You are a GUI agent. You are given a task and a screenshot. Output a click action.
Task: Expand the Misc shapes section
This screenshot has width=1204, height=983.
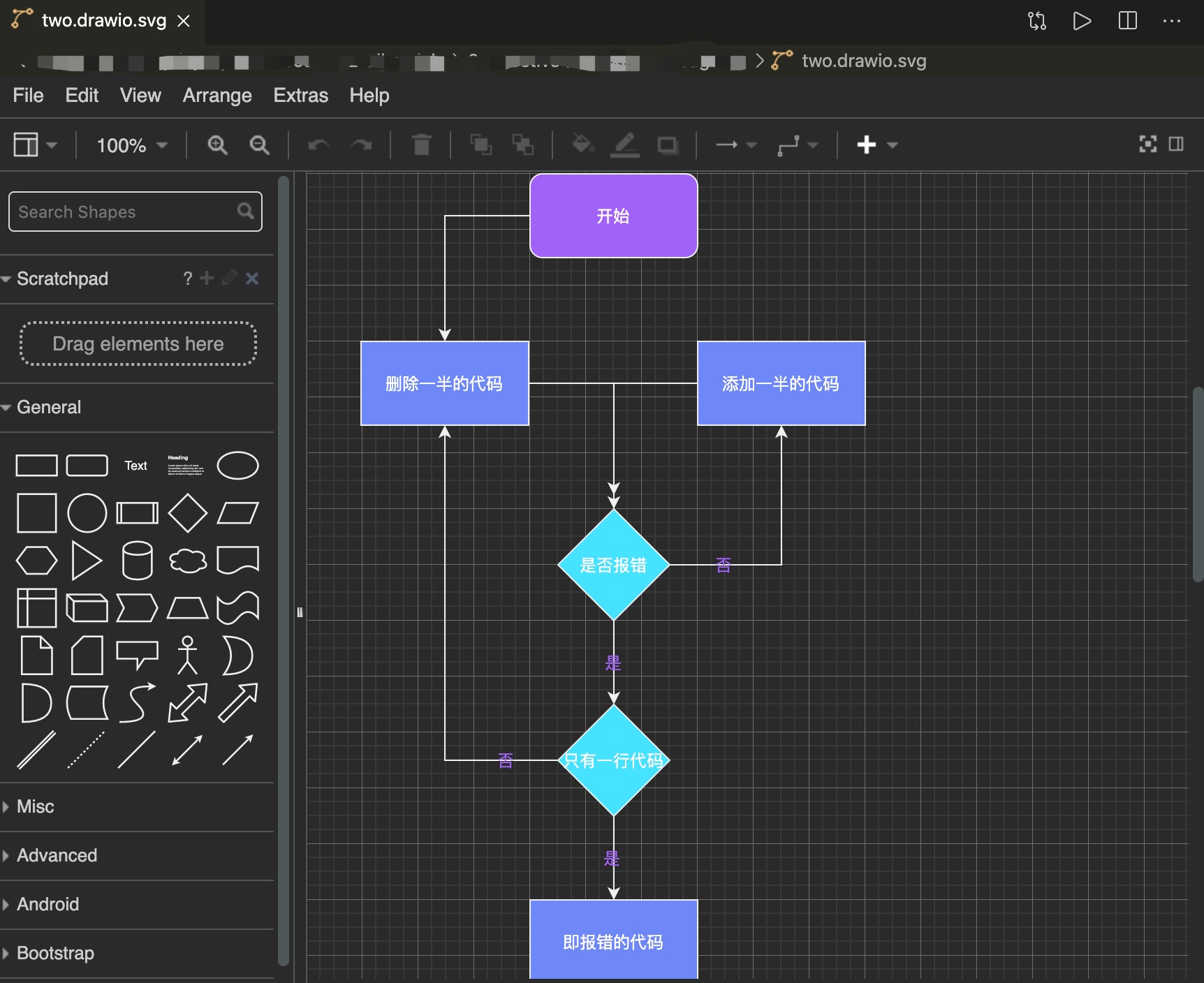click(35, 806)
